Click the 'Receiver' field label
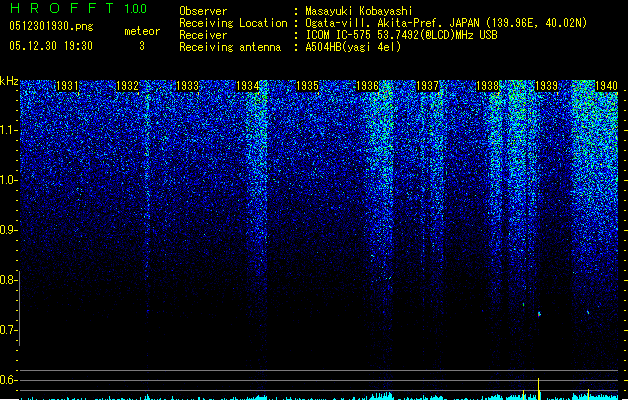629x400 pixels. [x=203, y=35]
